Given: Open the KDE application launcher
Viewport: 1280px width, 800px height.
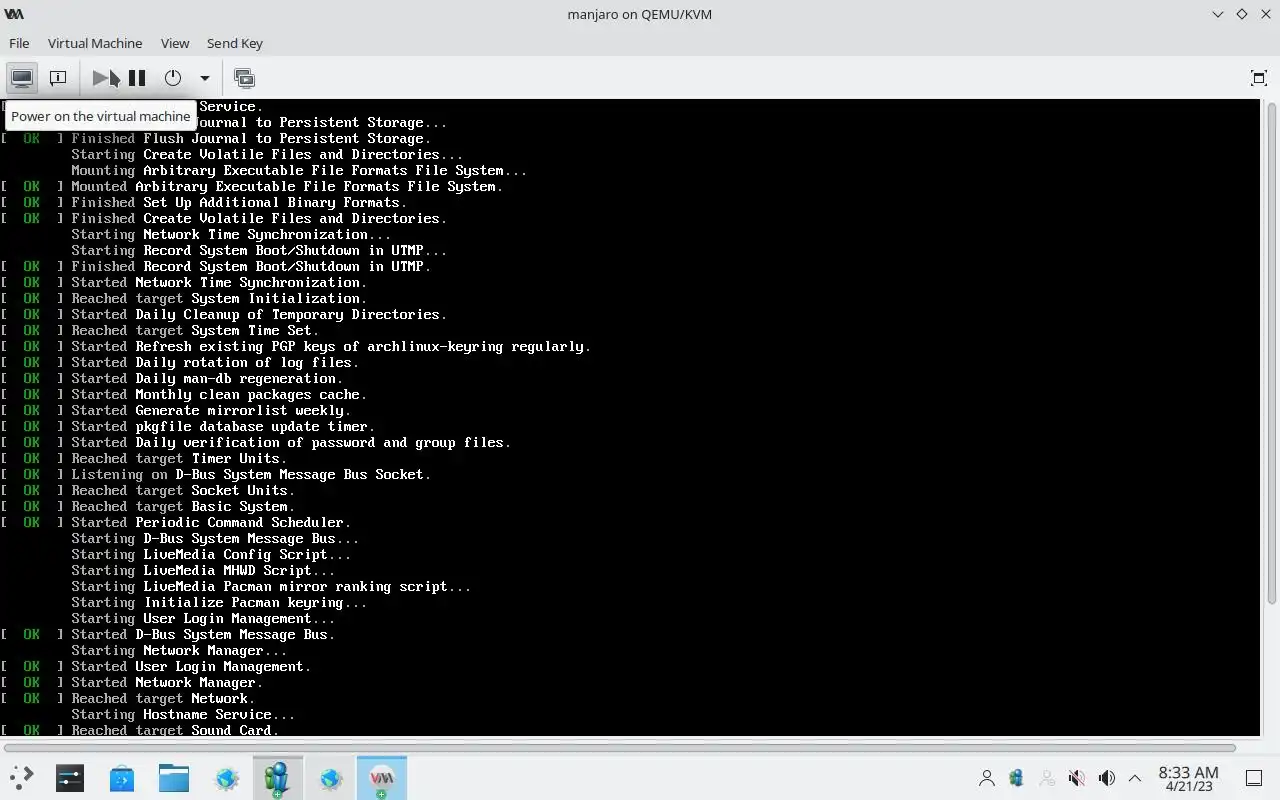Looking at the screenshot, I should [x=22, y=778].
